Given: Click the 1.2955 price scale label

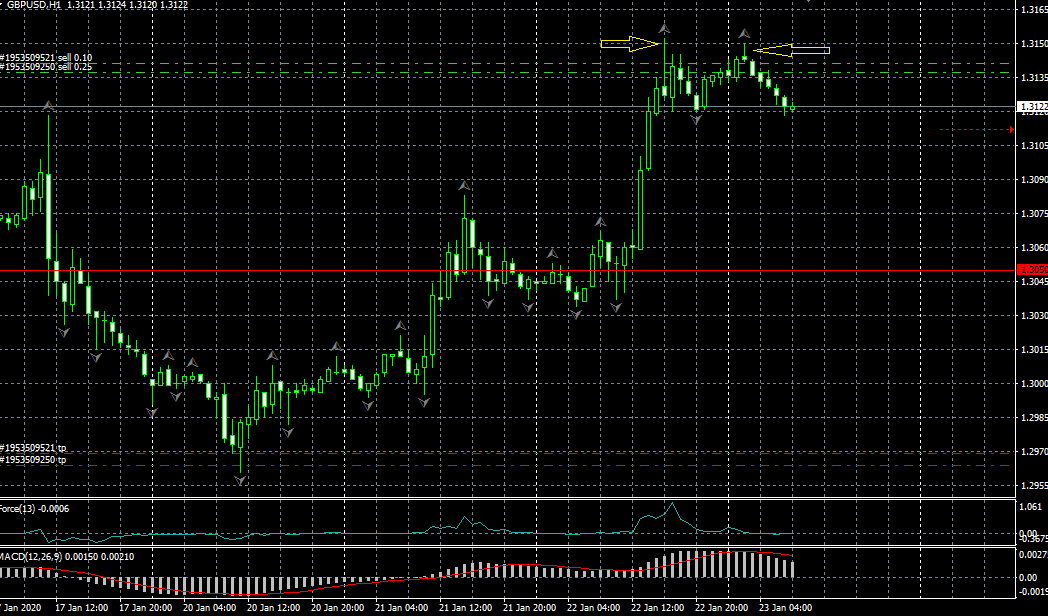Looking at the screenshot, I should pos(1034,486).
